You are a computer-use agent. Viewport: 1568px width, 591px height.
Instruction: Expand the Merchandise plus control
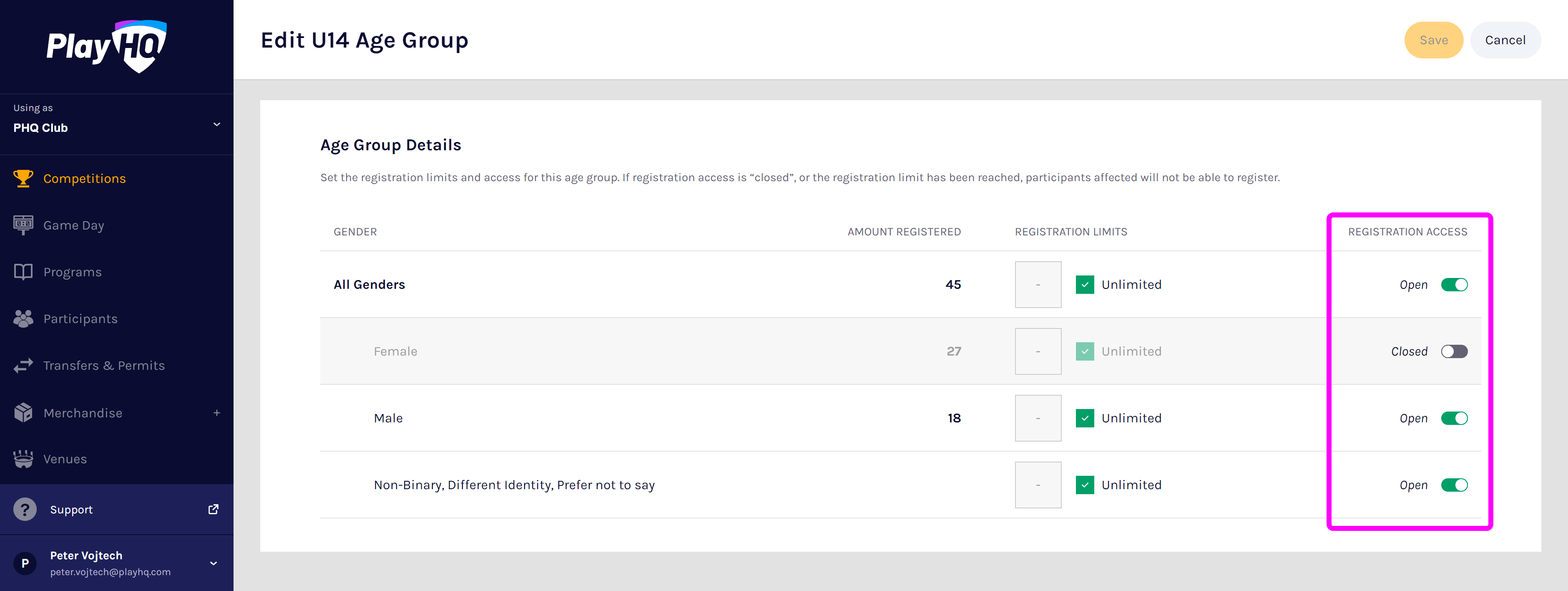point(217,412)
